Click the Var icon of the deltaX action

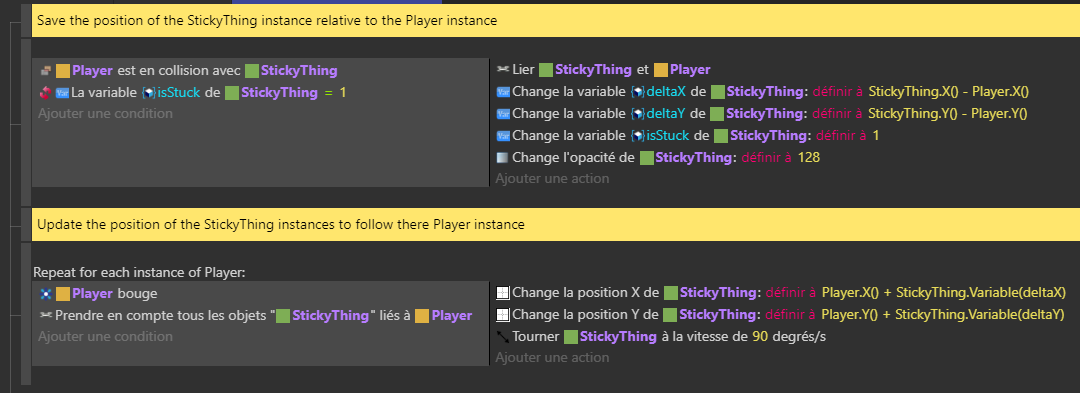(x=503, y=92)
